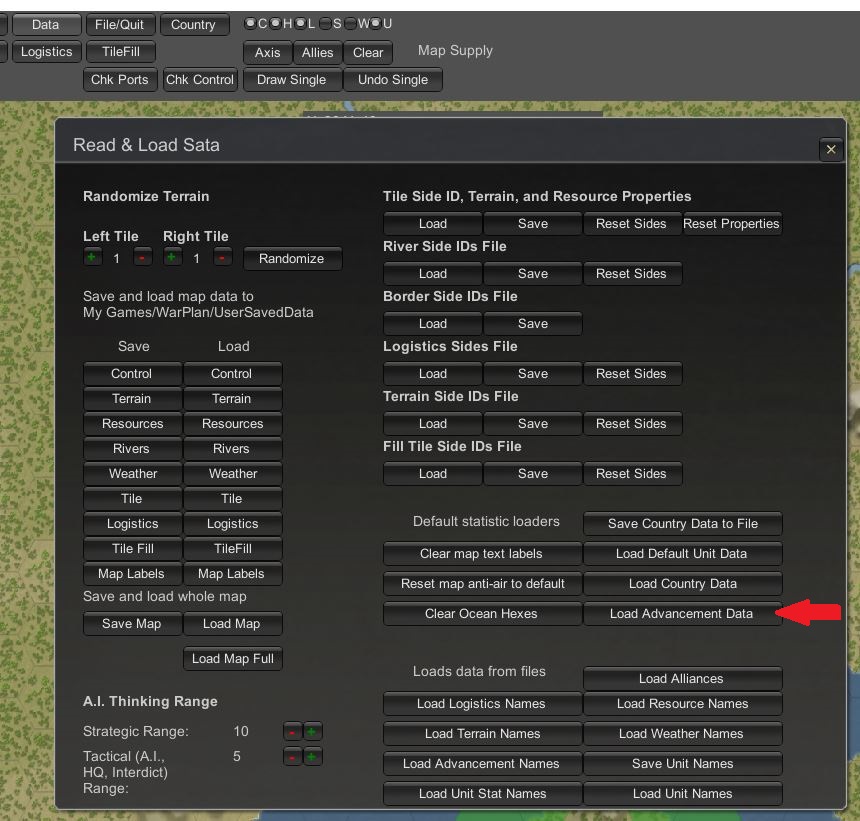Select the C radio option
This screenshot has width=860, height=821.
click(251, 23)
